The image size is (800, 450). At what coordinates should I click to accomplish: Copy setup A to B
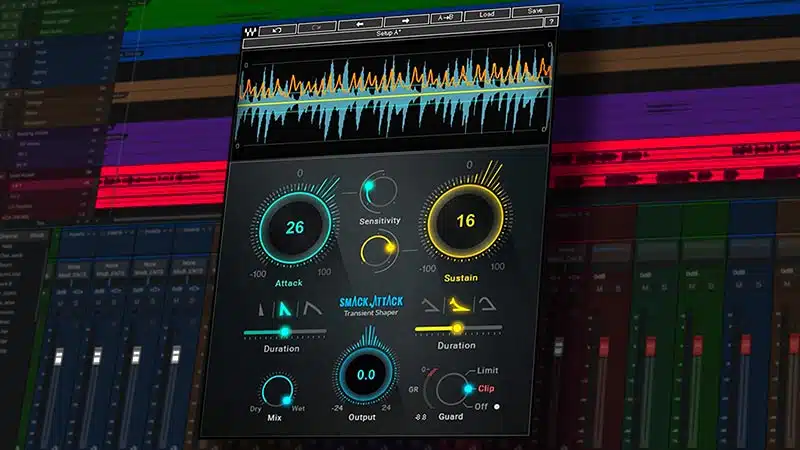click(445, 18)
